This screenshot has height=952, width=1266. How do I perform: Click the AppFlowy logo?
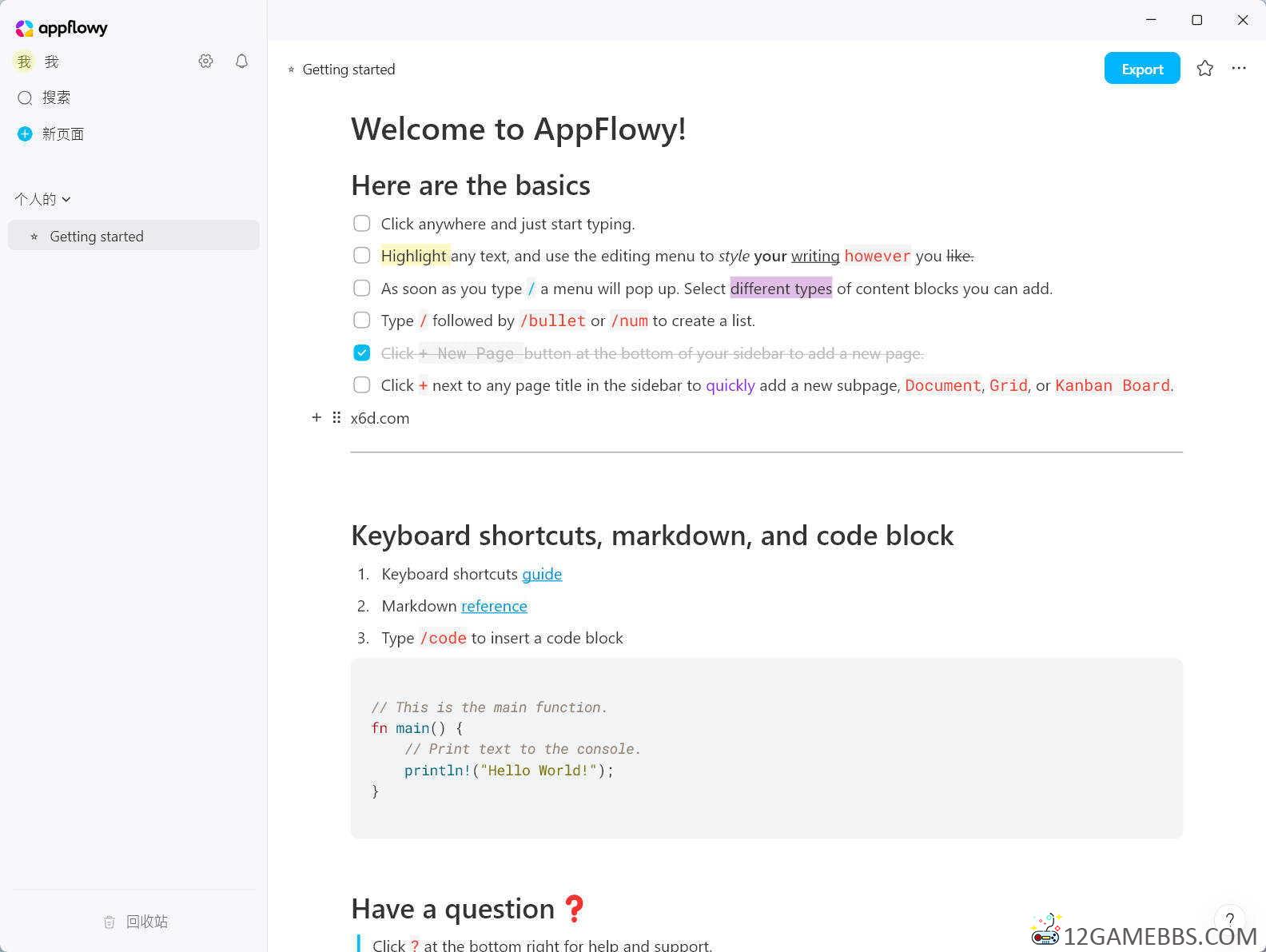62,28
